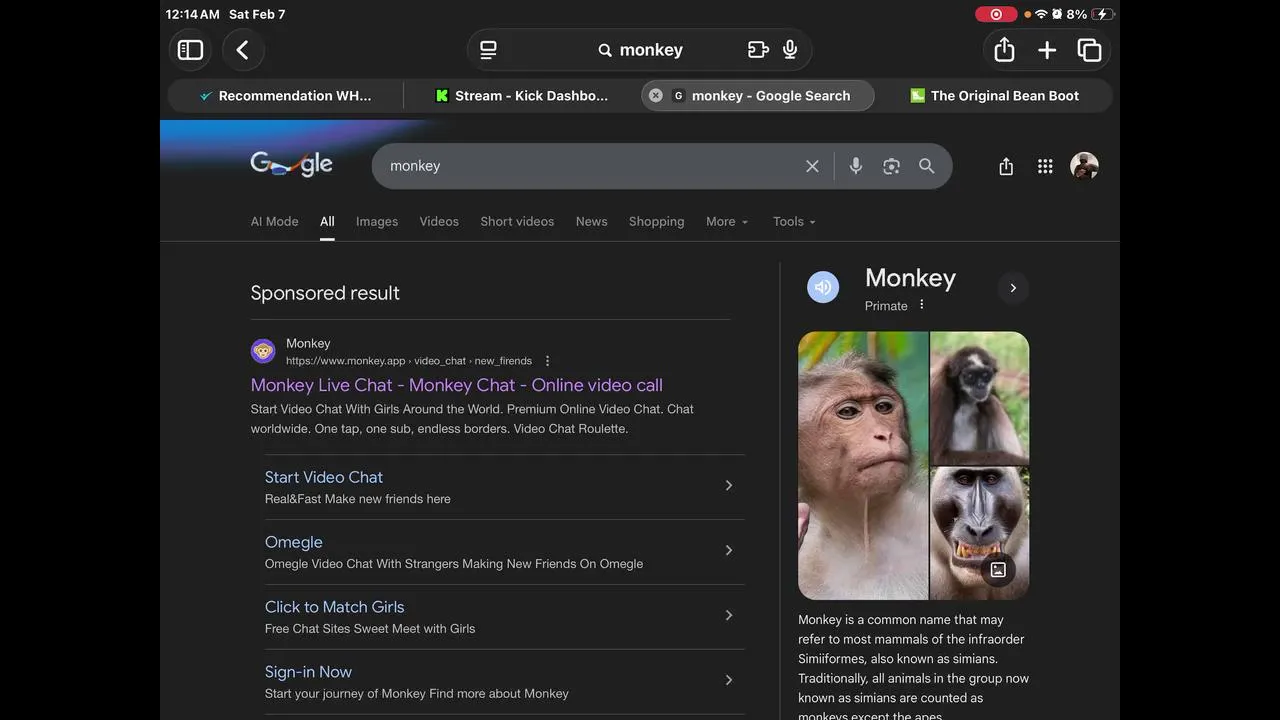Click the monkey.app URL text
Image resolution: width=1280 pixels, height=720 pixels.
409,361
